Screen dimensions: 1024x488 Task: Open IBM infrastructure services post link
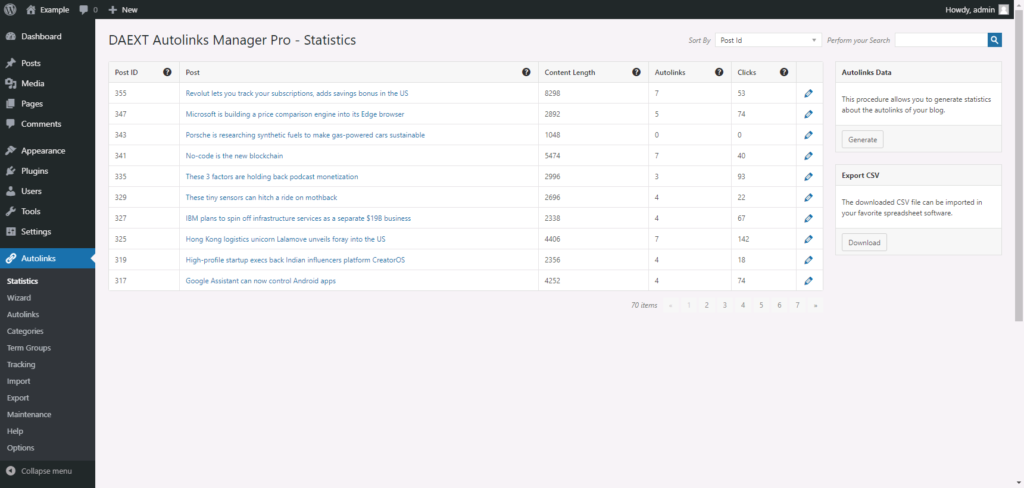coord(298,218)
